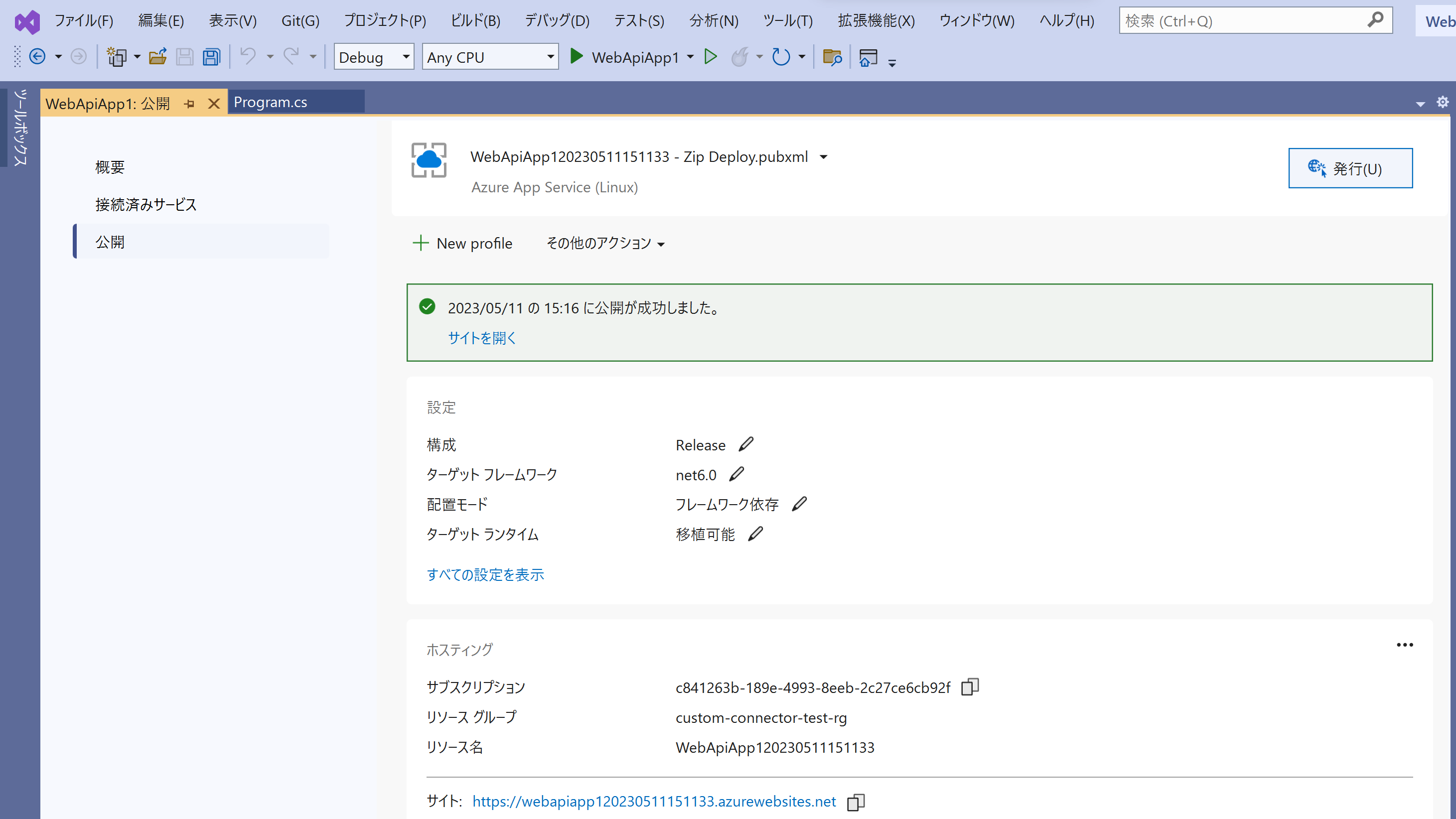The height and width of the screenshot is (819, 1456).
Task: Expand the hot reload options dropdown
Action: pos(759,57)
